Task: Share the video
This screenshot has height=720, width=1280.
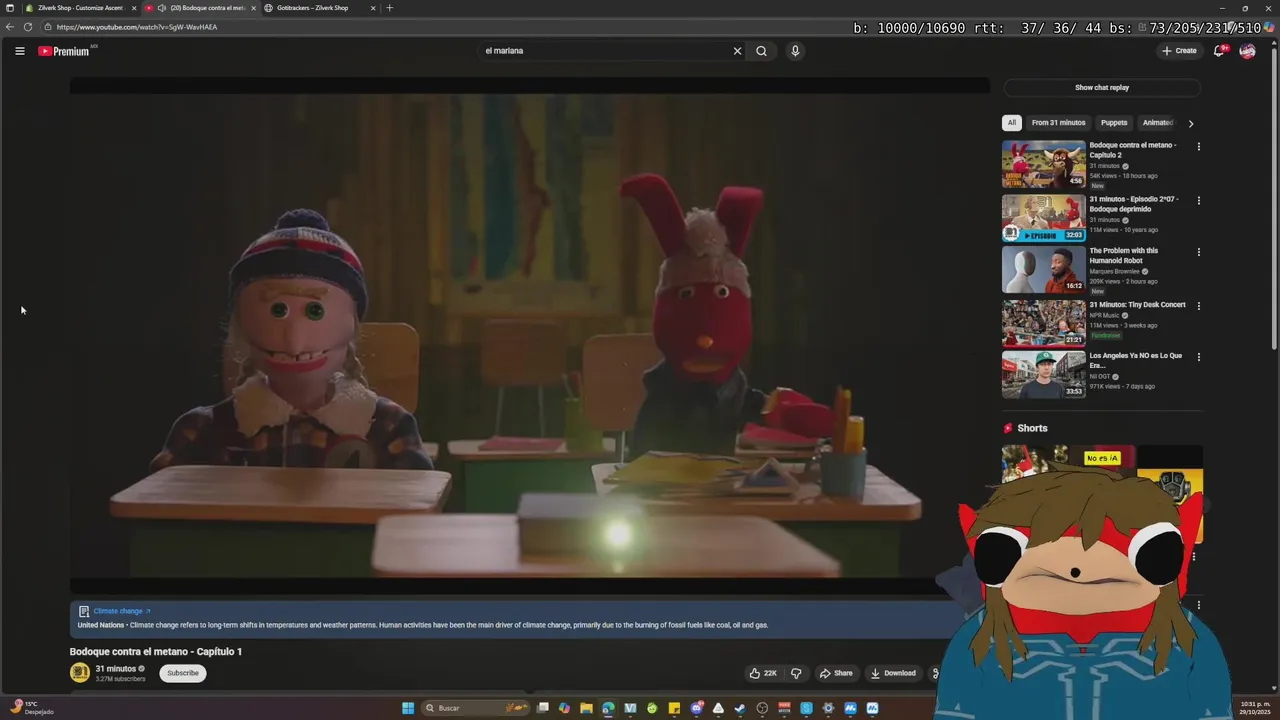Action: pos(836,673)
